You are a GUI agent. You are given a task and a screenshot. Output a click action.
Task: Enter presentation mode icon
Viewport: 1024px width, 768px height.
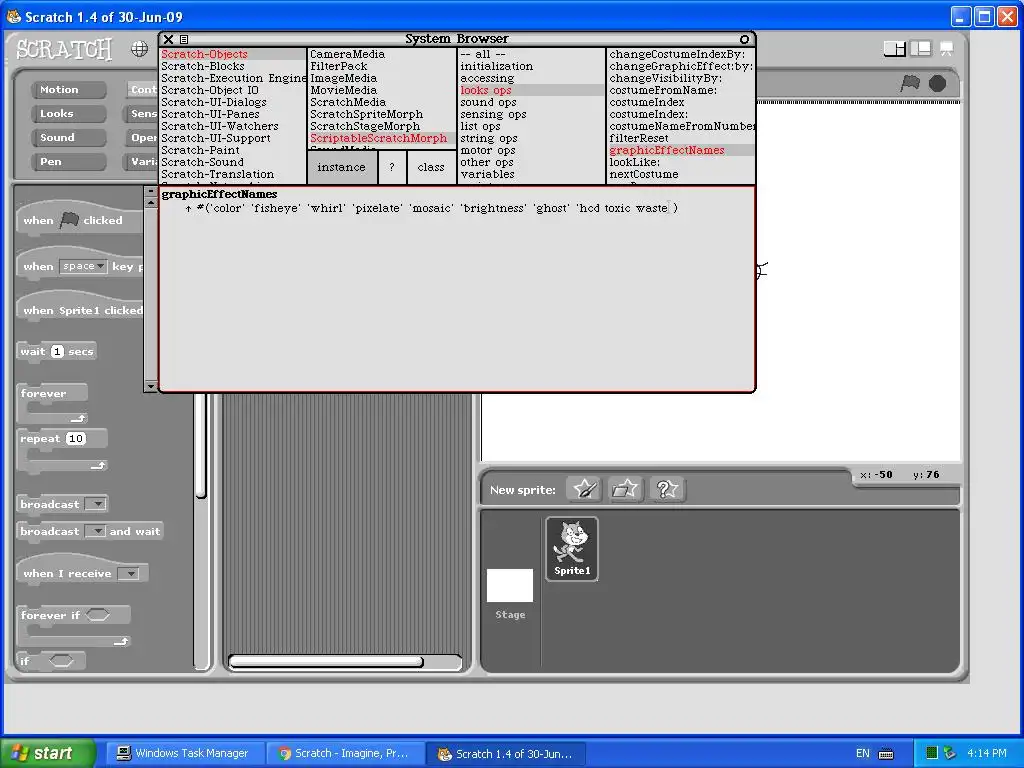(946, 48)
